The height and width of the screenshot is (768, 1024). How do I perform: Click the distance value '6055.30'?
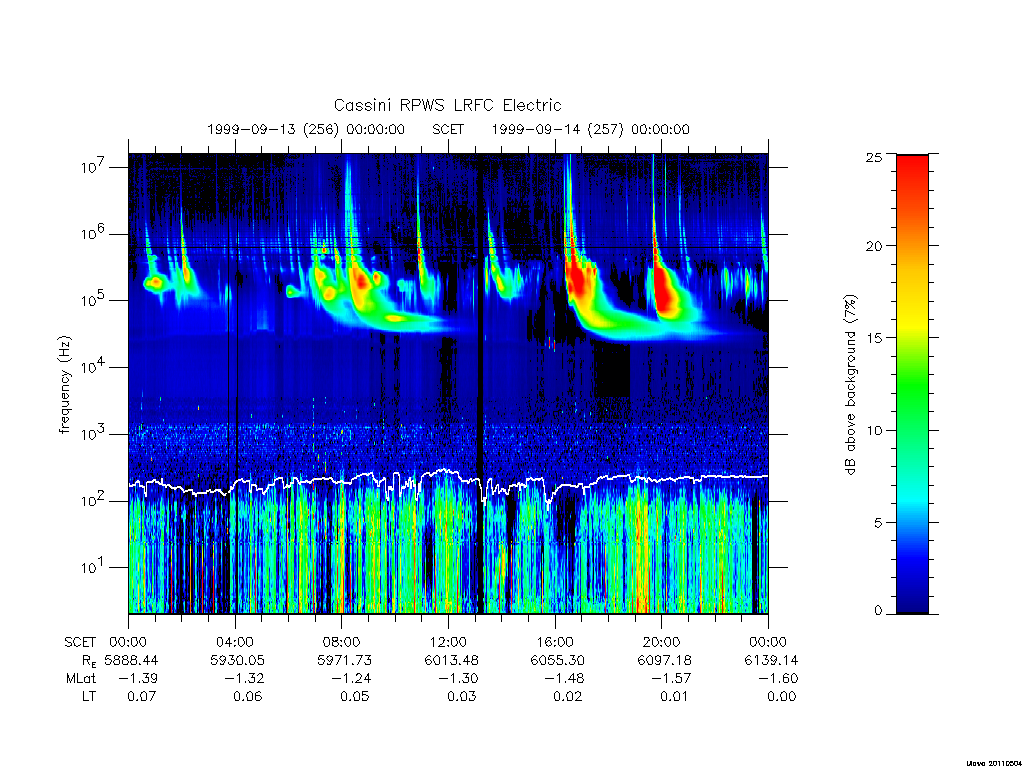[557, 660]
